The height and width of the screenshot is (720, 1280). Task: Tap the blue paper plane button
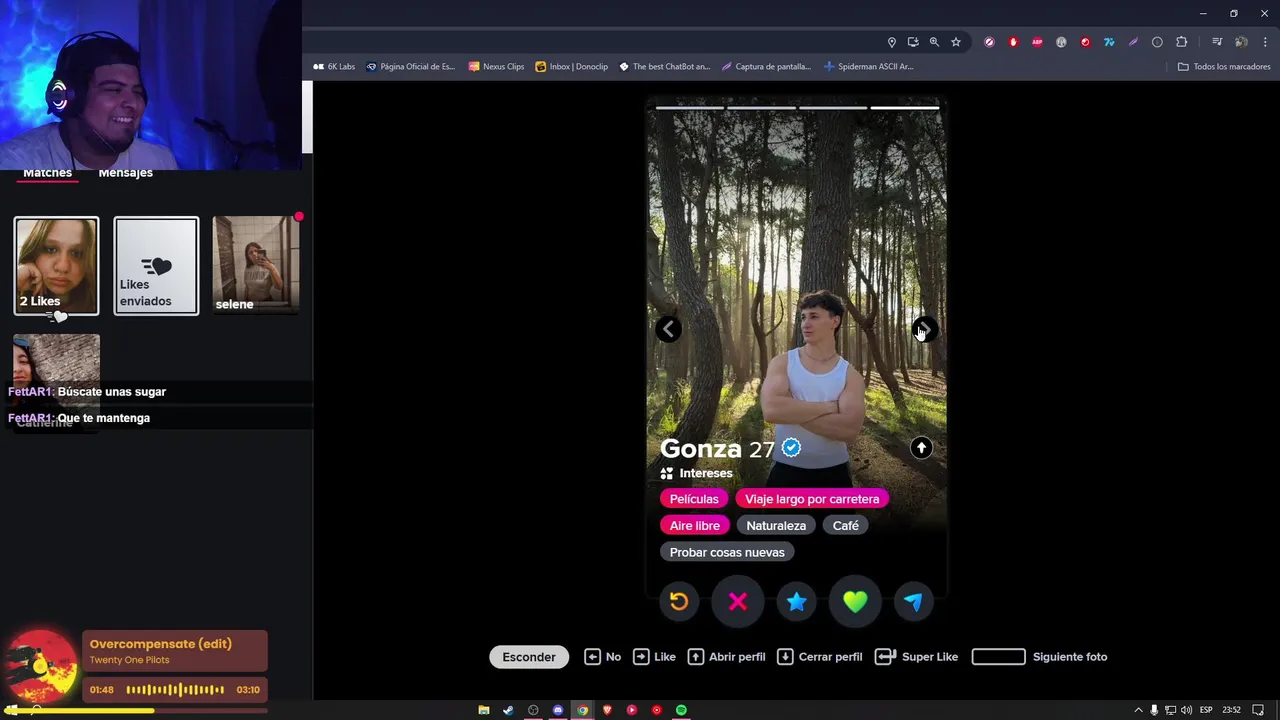point(913,601)
